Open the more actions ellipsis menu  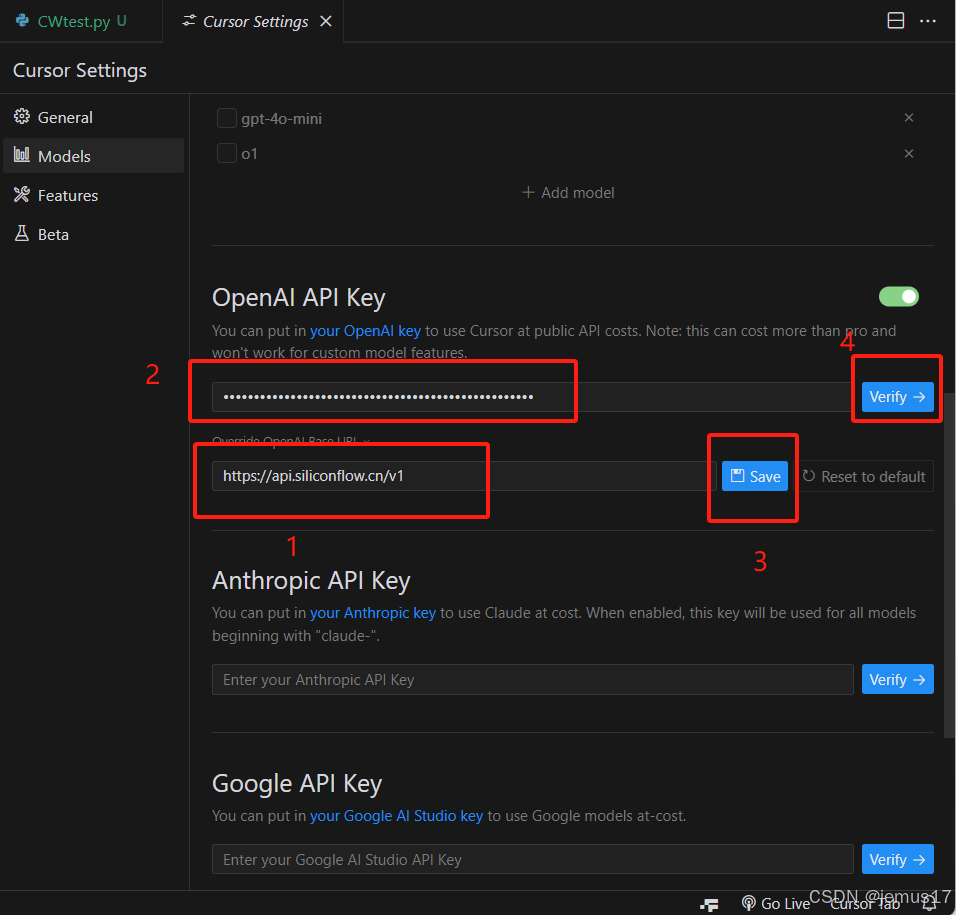pos(927,21)
